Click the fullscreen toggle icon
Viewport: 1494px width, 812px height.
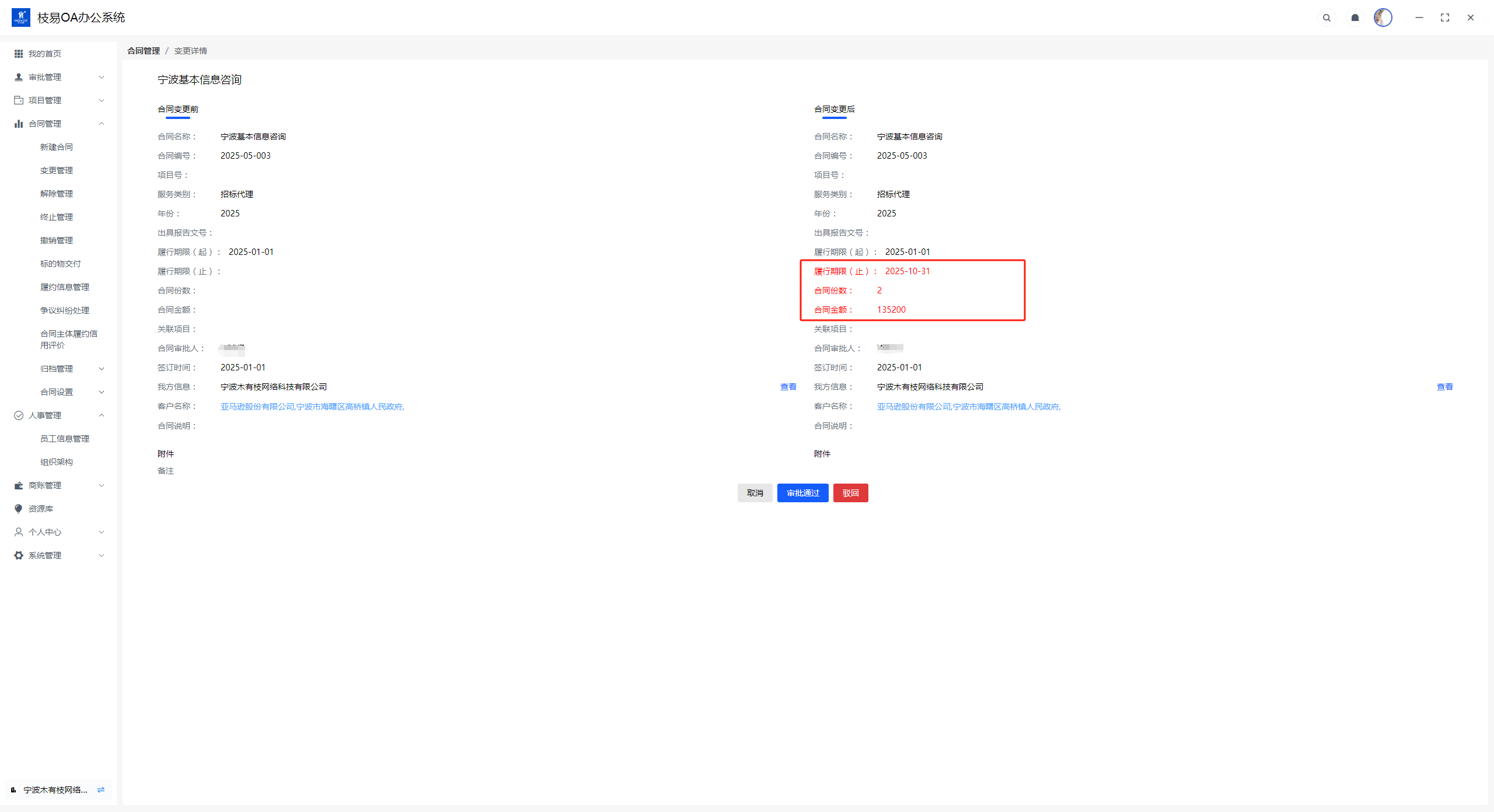click(x=1445, y=17)
